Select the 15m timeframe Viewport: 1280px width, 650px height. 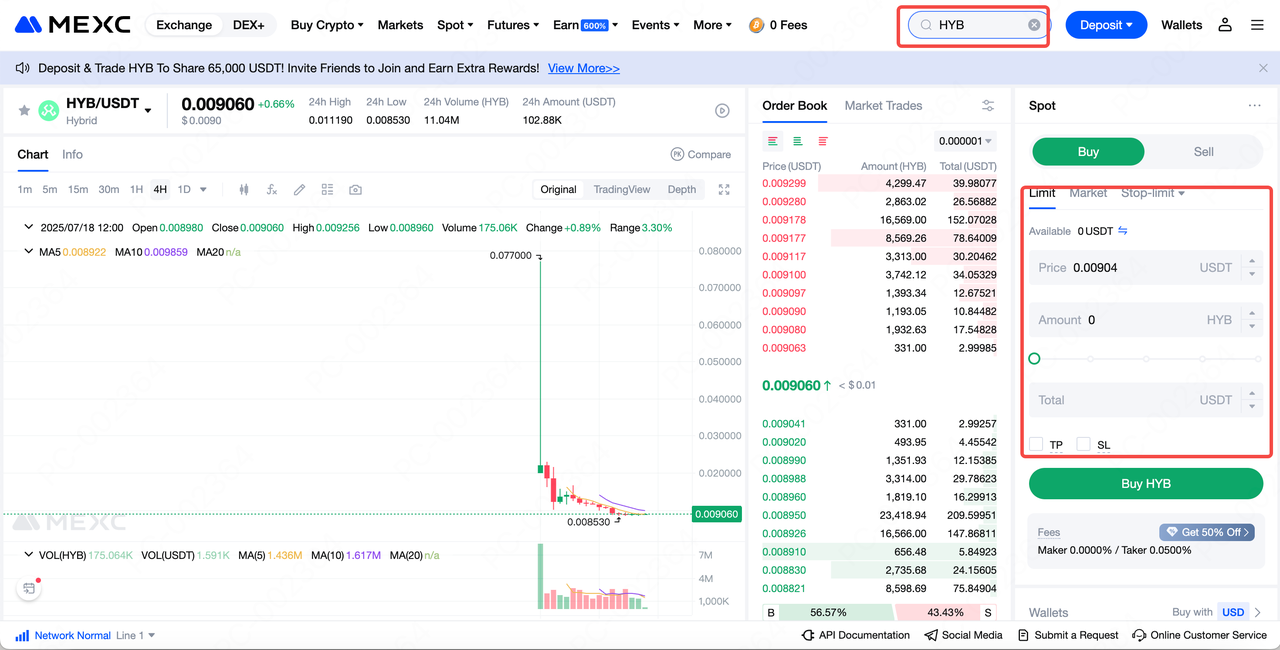click(78, 189)
